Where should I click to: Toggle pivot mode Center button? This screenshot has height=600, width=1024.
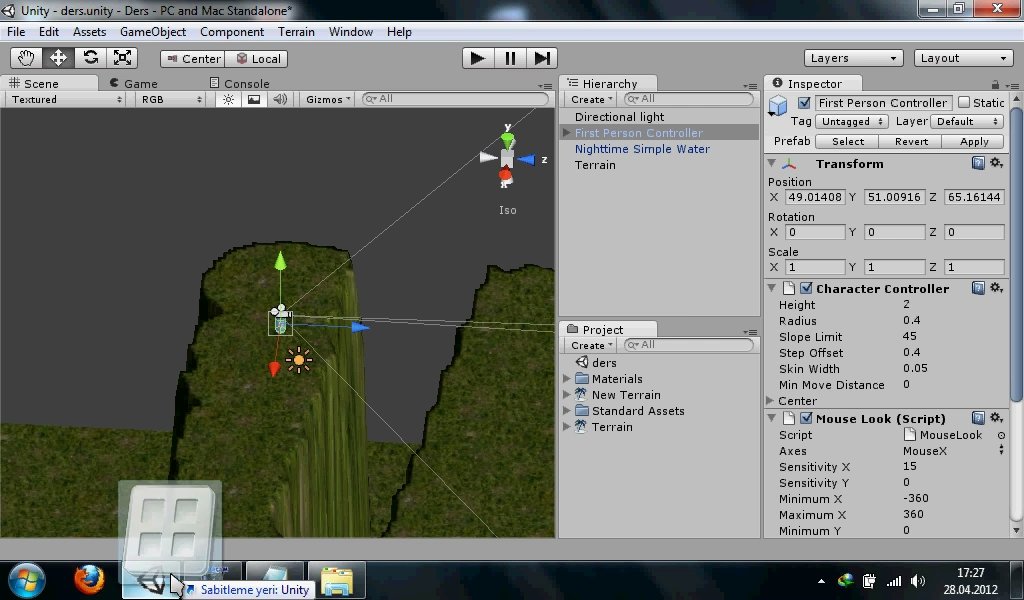tap(193, 59)
